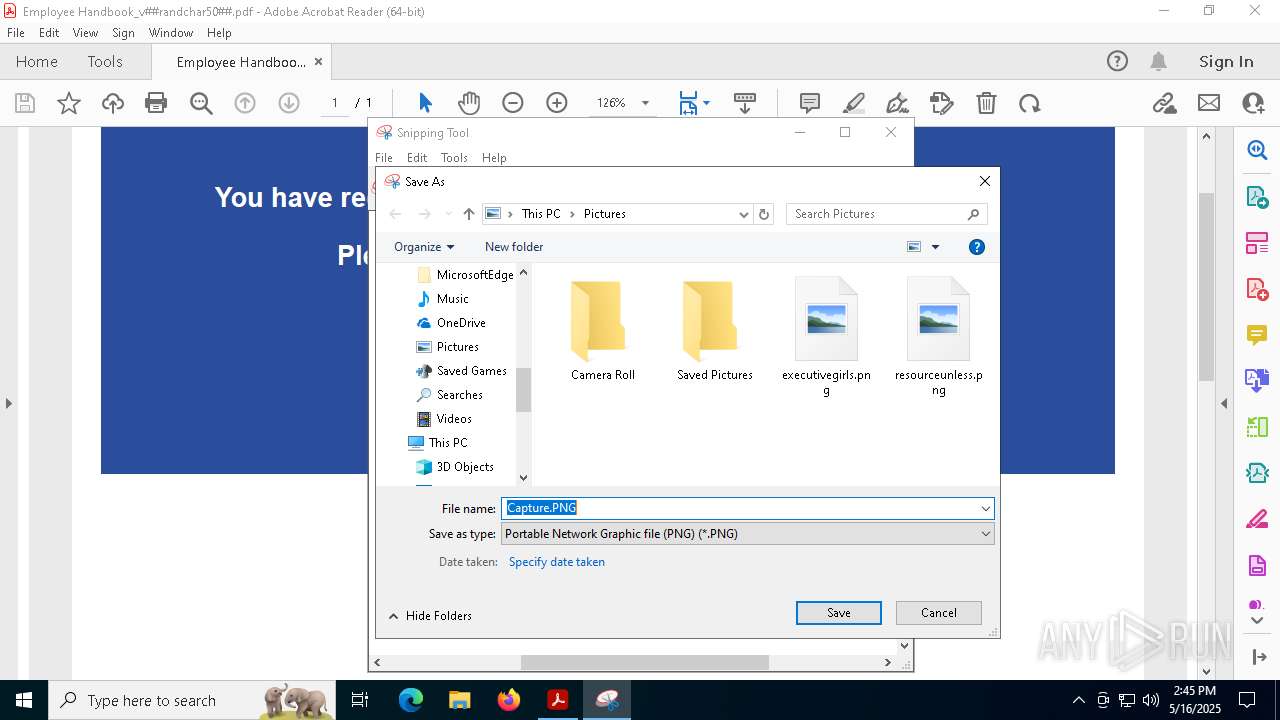Open Windows Start menu

[x=24, y=700]
